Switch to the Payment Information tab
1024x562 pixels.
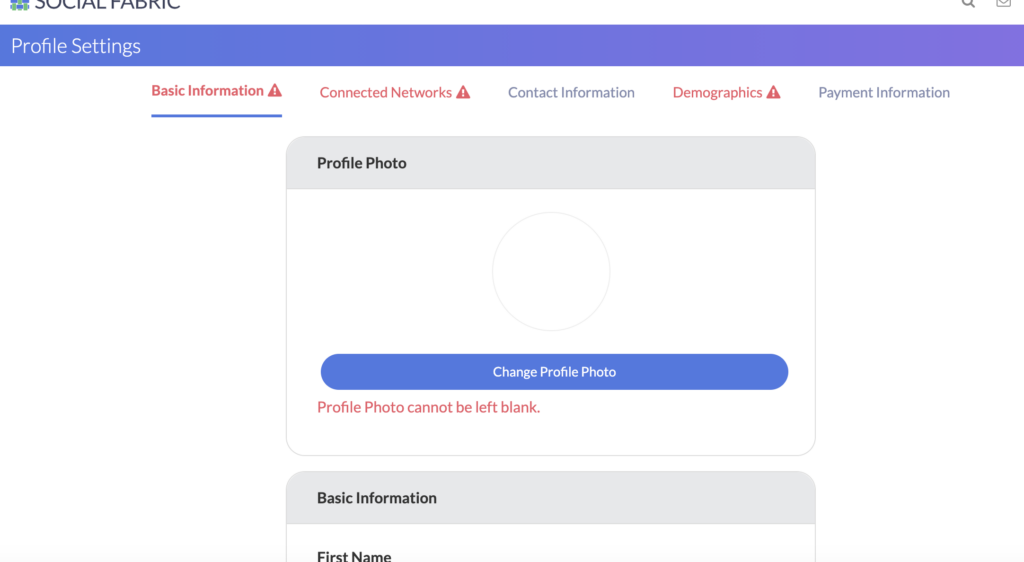pos(884,92)
